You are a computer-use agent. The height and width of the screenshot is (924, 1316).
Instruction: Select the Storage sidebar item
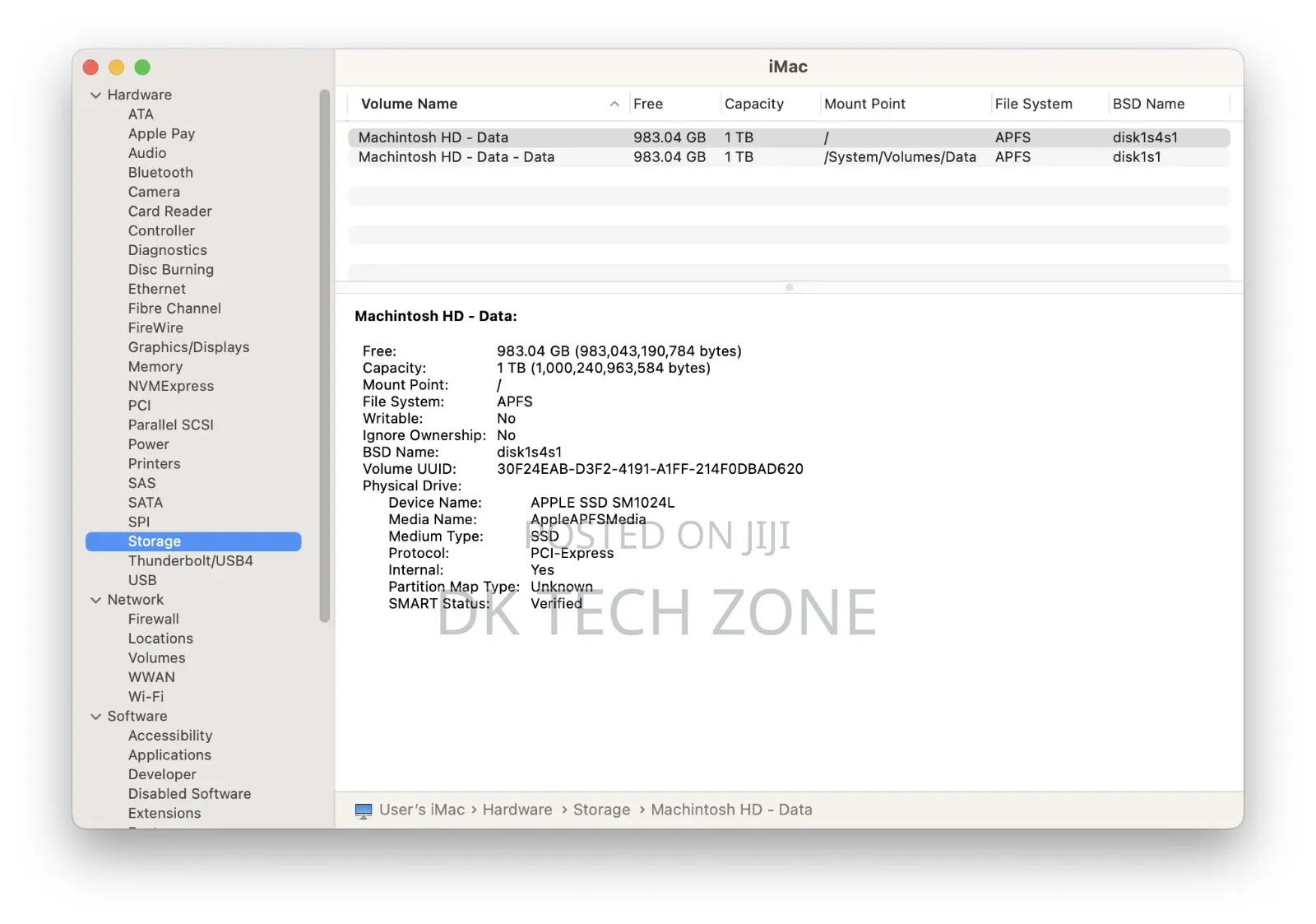tap(193, 541)
